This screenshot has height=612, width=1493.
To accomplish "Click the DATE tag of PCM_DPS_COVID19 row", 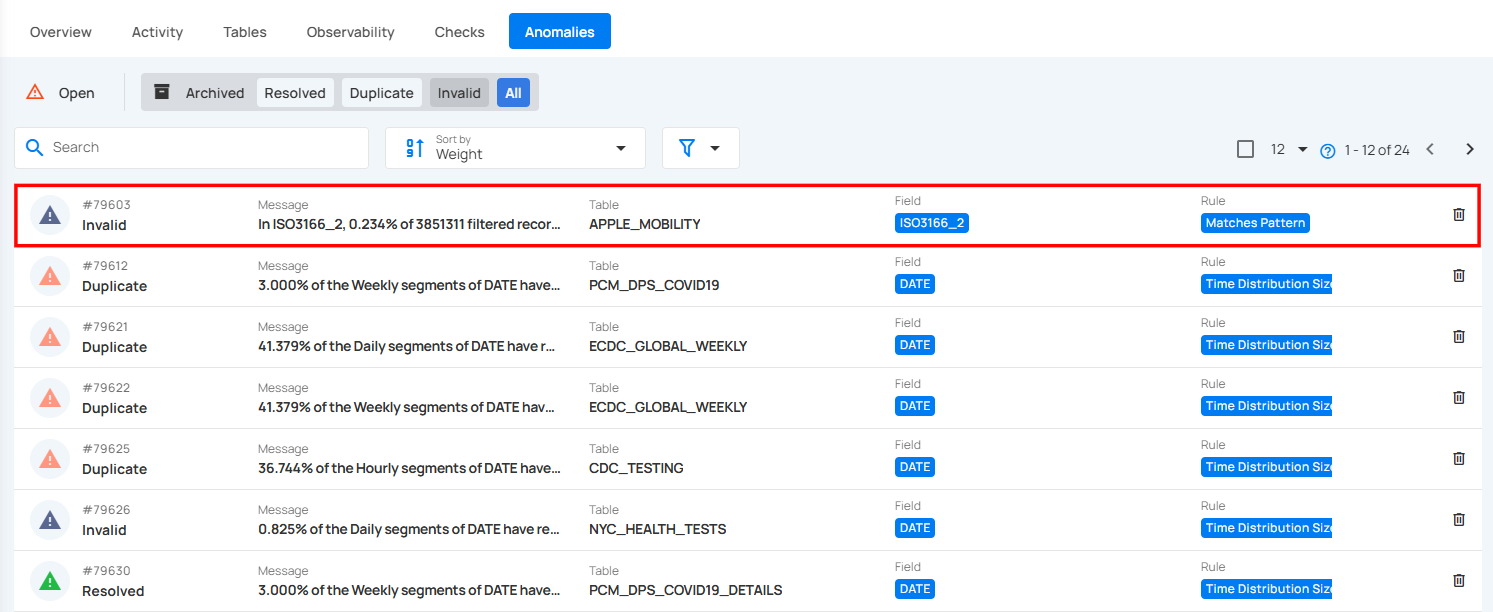I will (915, 284).
